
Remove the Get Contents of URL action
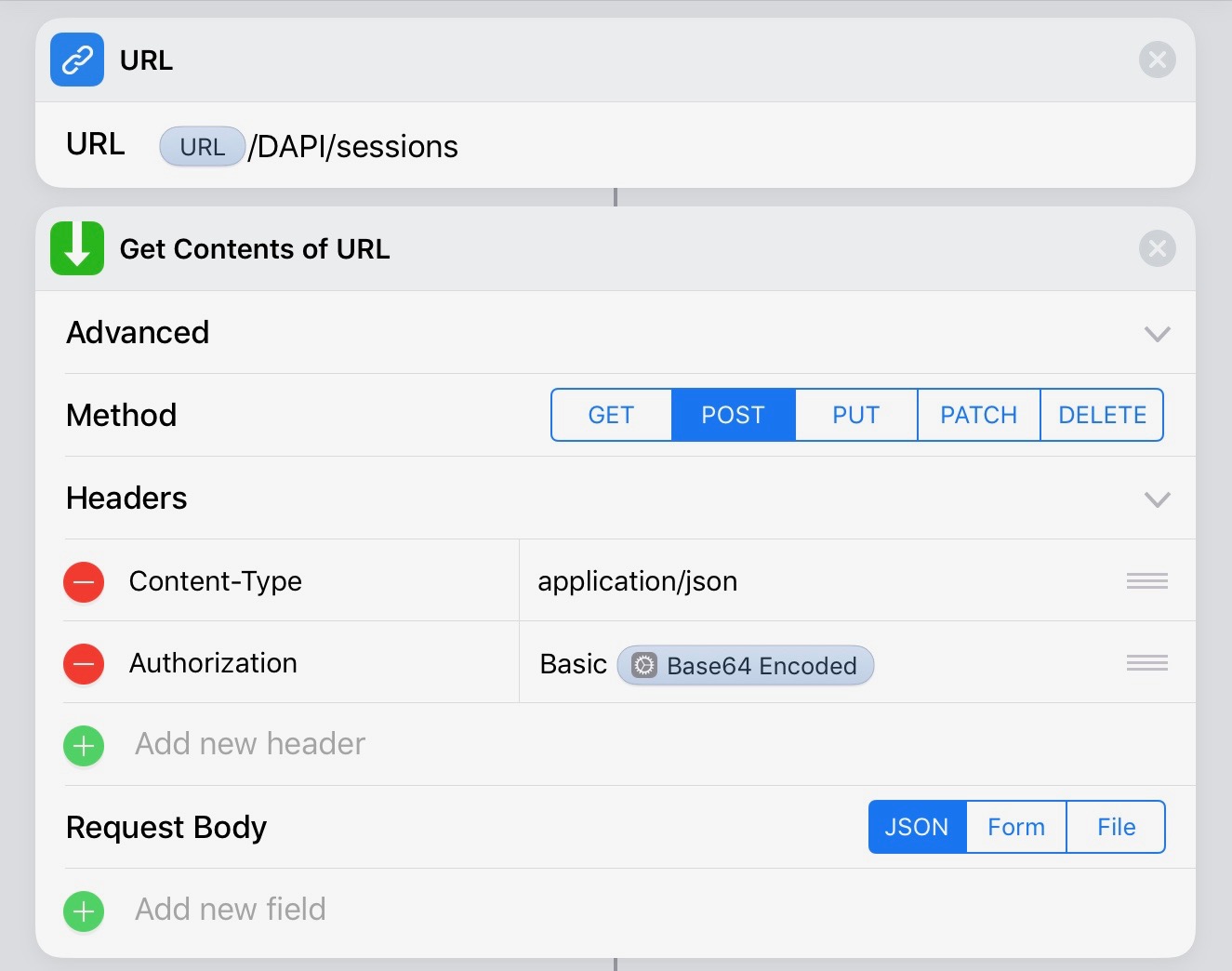(1157, 248)
